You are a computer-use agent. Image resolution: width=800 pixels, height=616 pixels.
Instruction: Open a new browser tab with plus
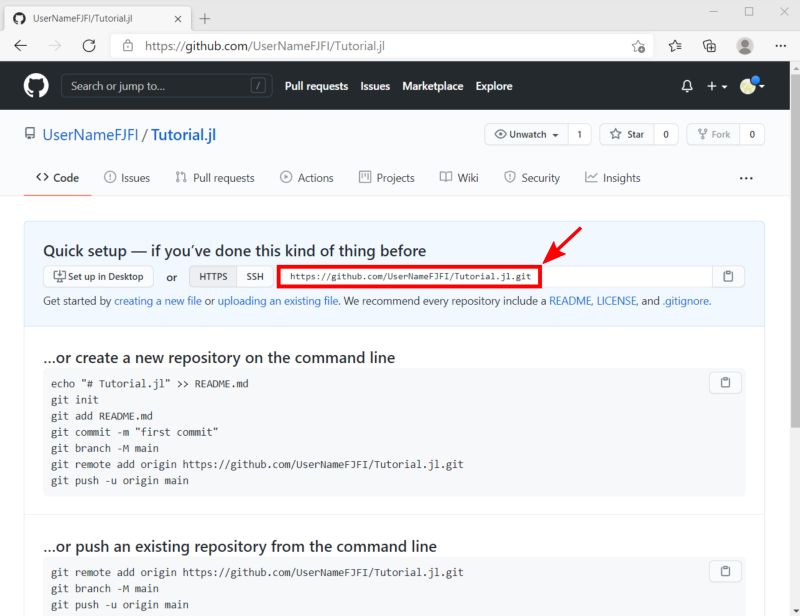(x=205, y=19)
